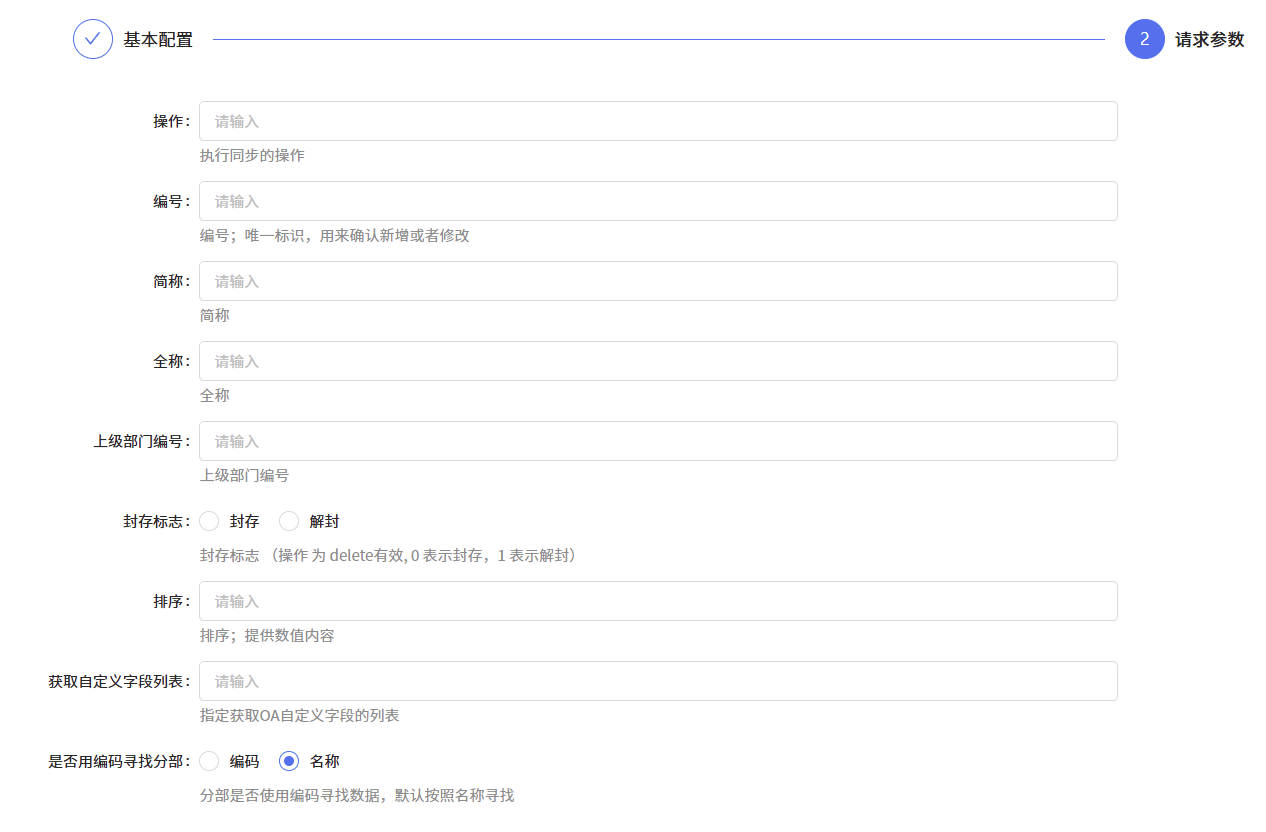Select the 封存 radio option
1266x832 pixels.
[x=209, y=521]
